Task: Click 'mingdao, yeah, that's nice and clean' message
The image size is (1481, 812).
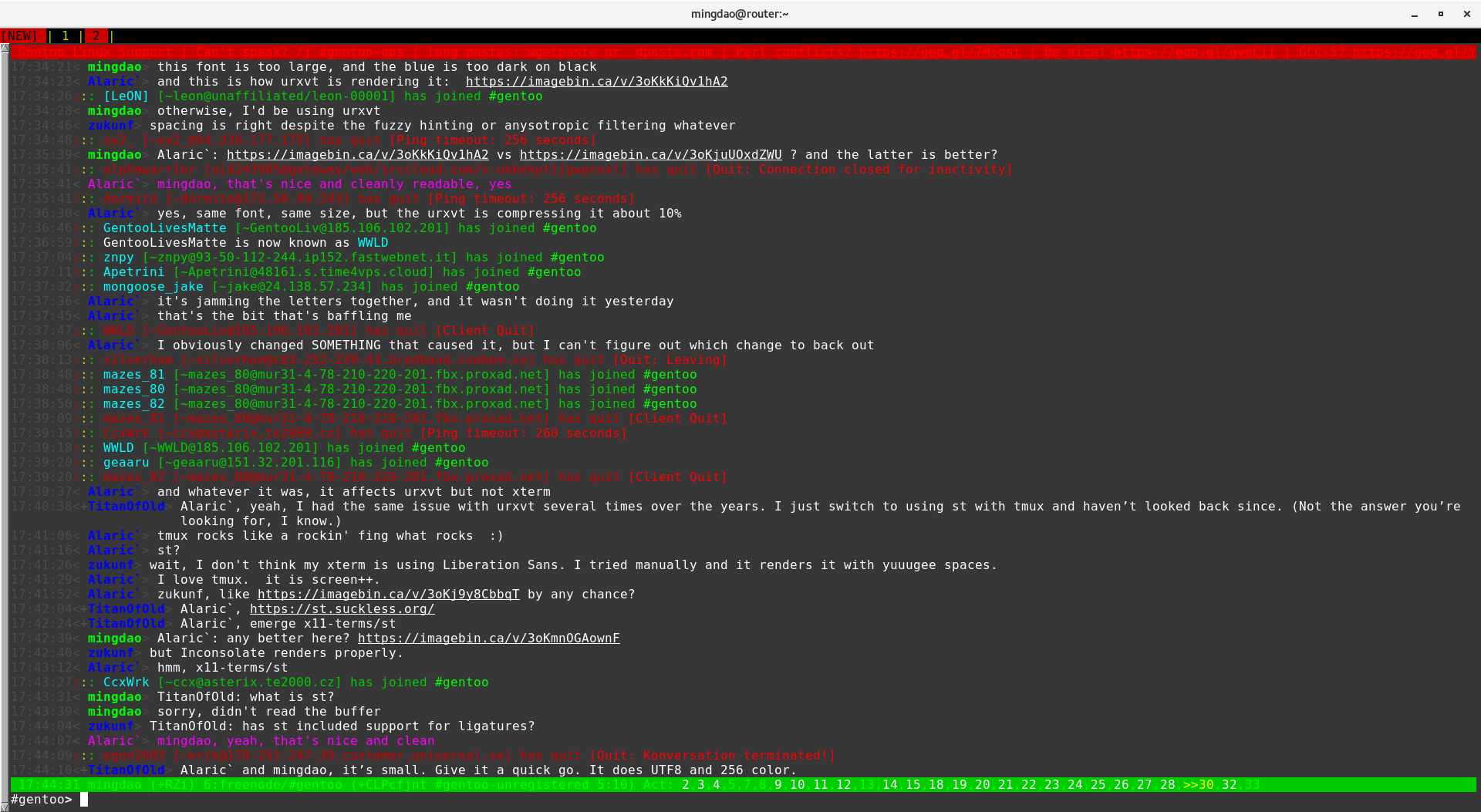Action: [x=296, y=741]
